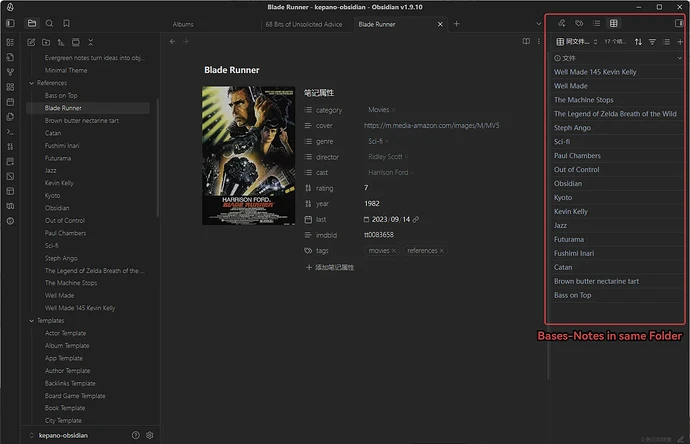Remove the references tag

point(442,250)
